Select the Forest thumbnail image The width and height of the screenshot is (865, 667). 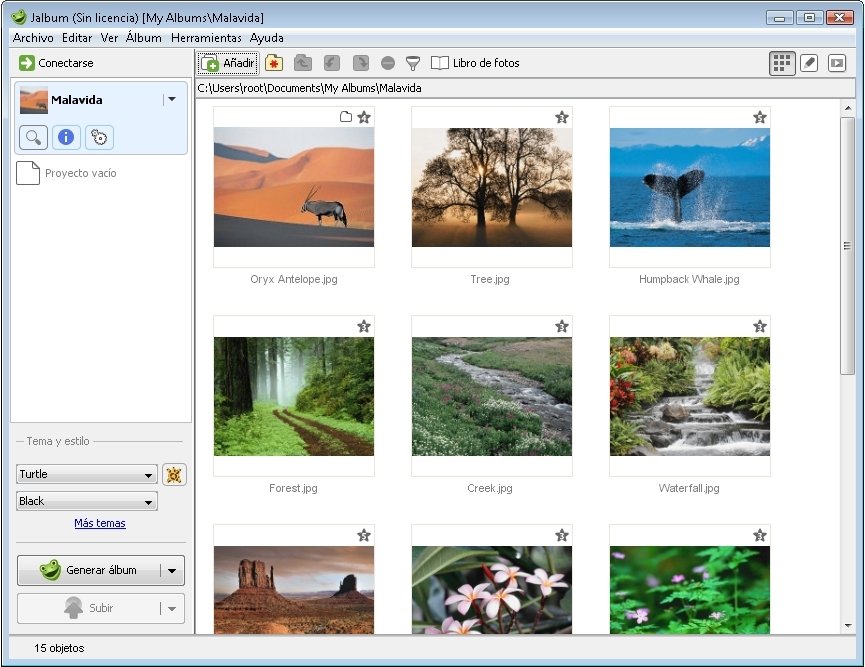(x=294, y=396)
